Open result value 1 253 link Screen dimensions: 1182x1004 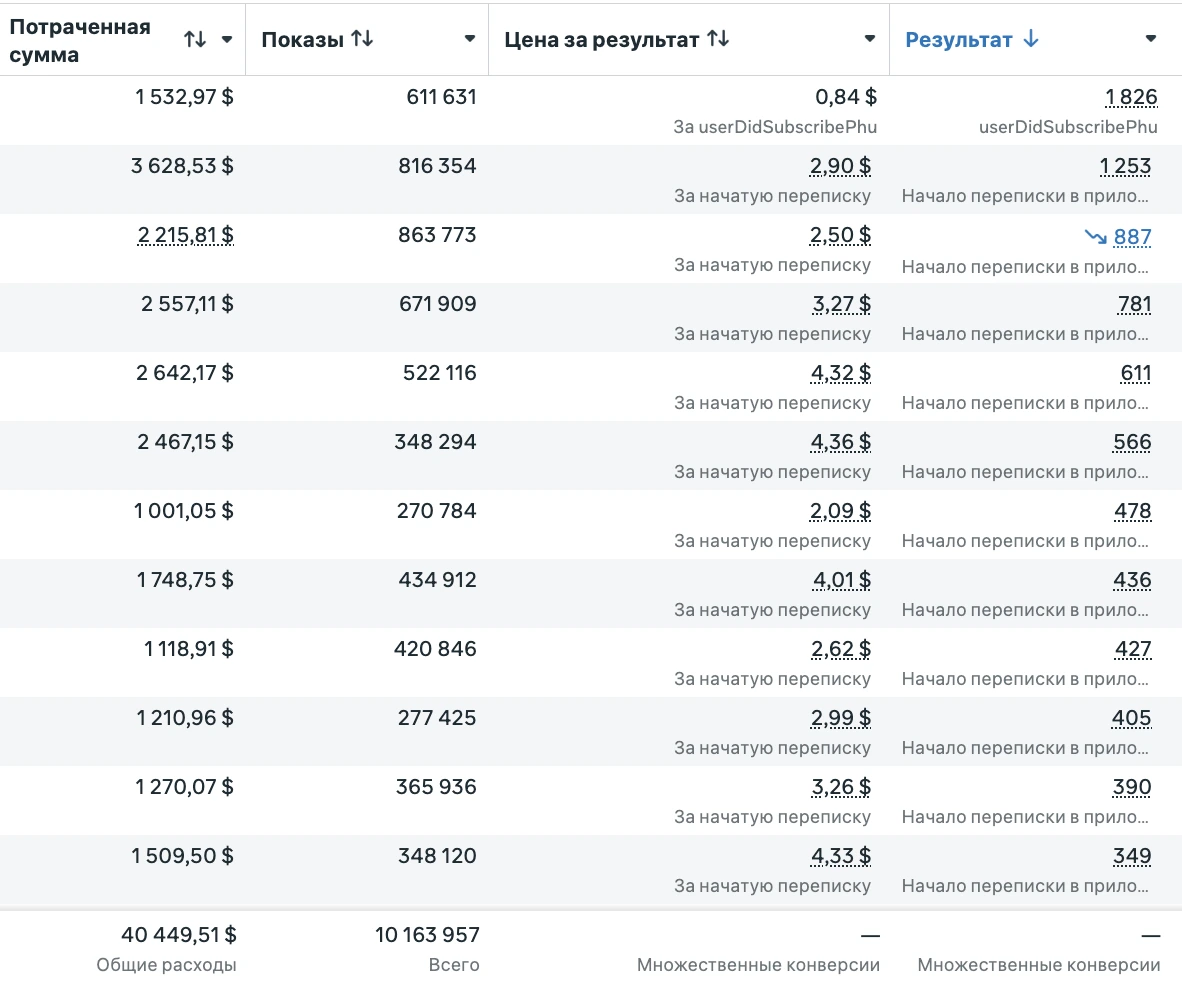tap(1125, 166)
